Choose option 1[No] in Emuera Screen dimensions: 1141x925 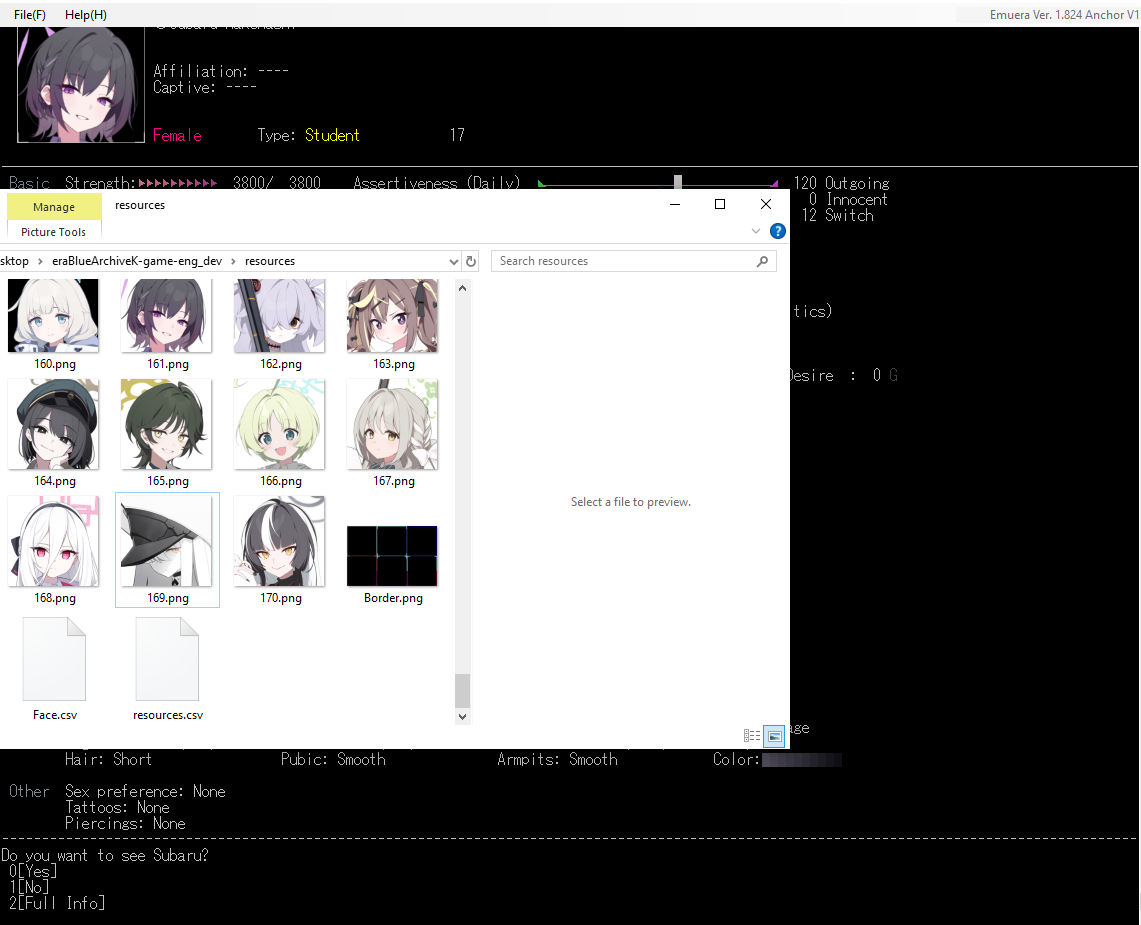29,887
